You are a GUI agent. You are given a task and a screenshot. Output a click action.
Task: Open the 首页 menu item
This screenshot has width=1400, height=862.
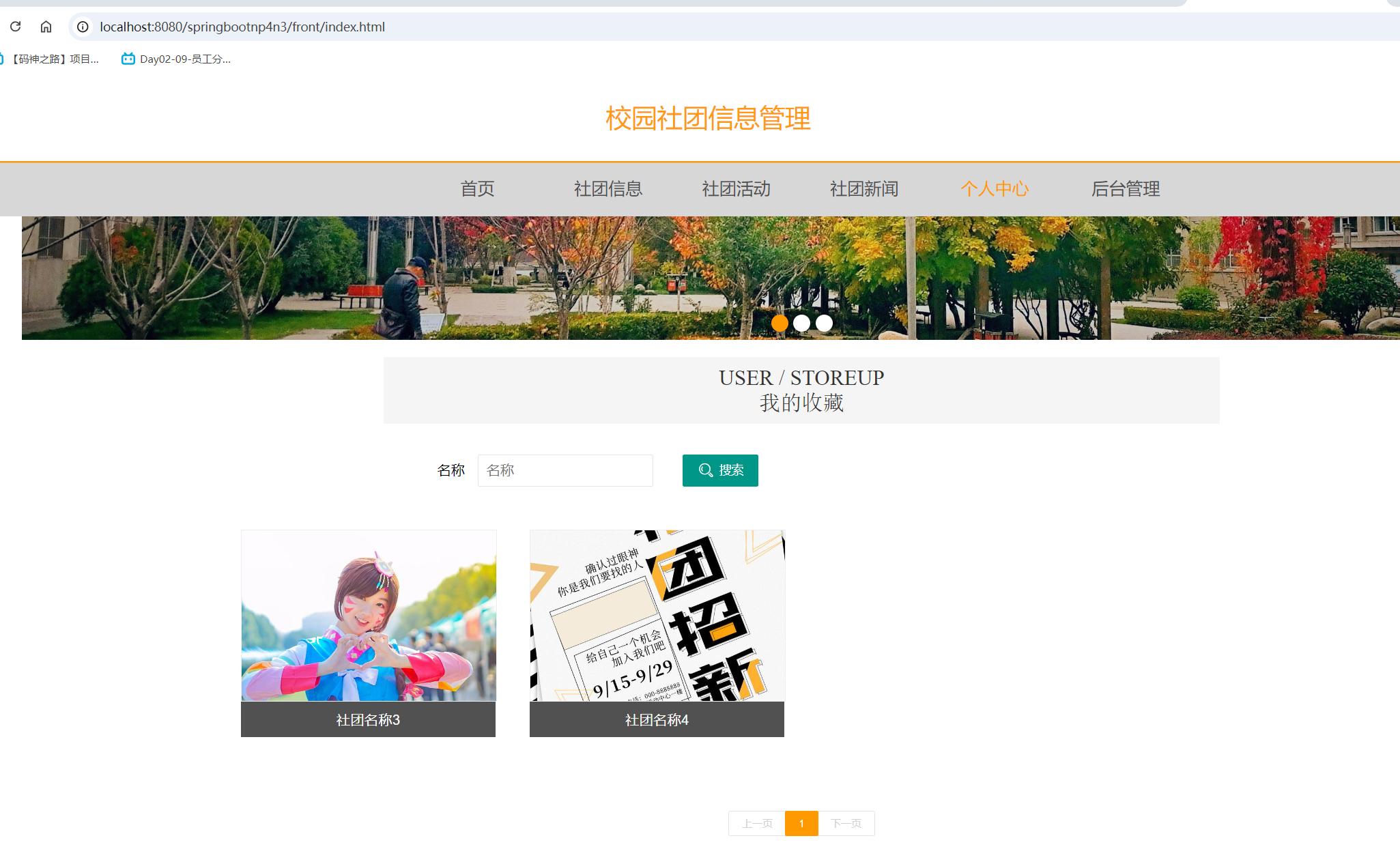coord(477,189)
